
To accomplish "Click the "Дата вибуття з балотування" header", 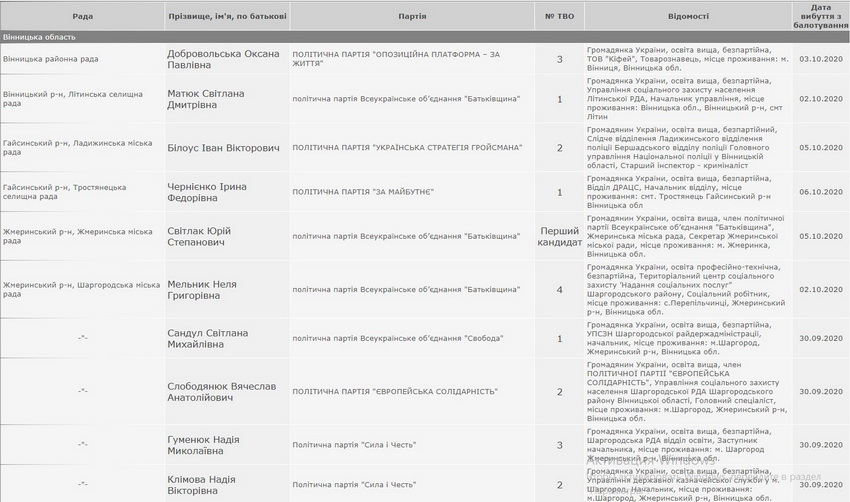I will (x=821, y=16).
